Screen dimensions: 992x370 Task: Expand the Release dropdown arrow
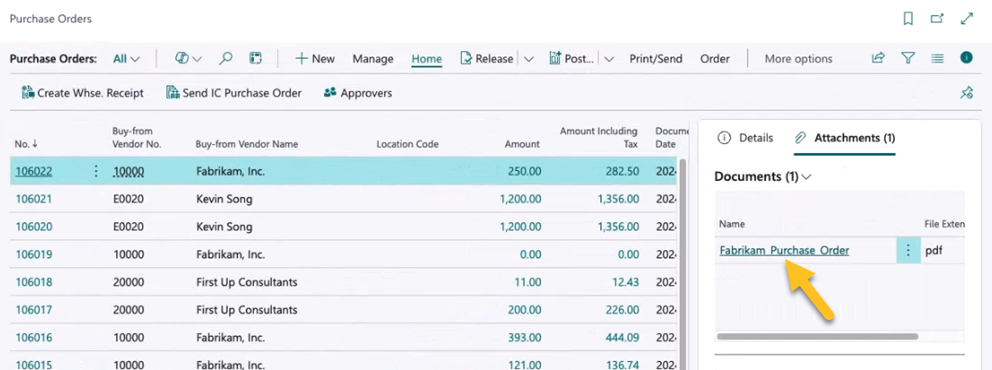coord(528,59)
